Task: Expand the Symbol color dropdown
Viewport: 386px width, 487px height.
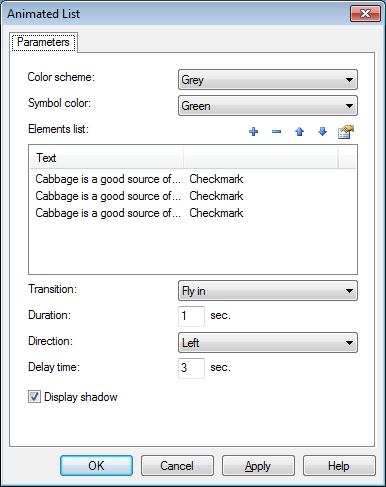Action: click(x=268, y=106)
